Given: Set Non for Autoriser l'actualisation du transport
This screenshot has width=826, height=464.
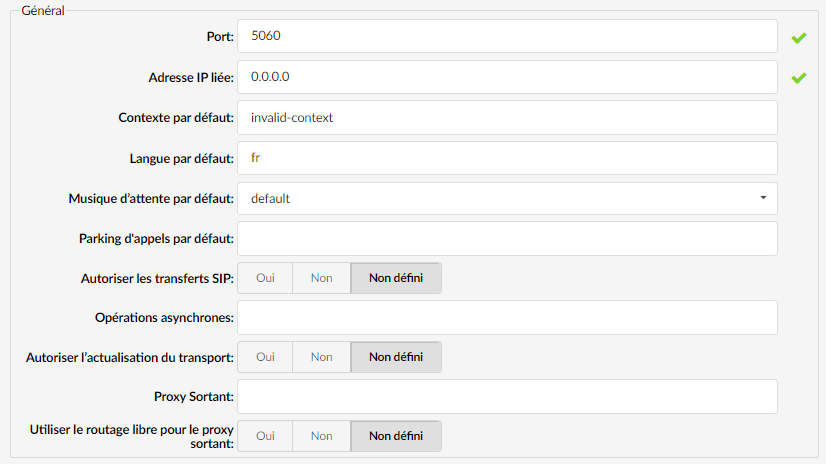Looking at the screenshot, I should click(x=321, y=357).
